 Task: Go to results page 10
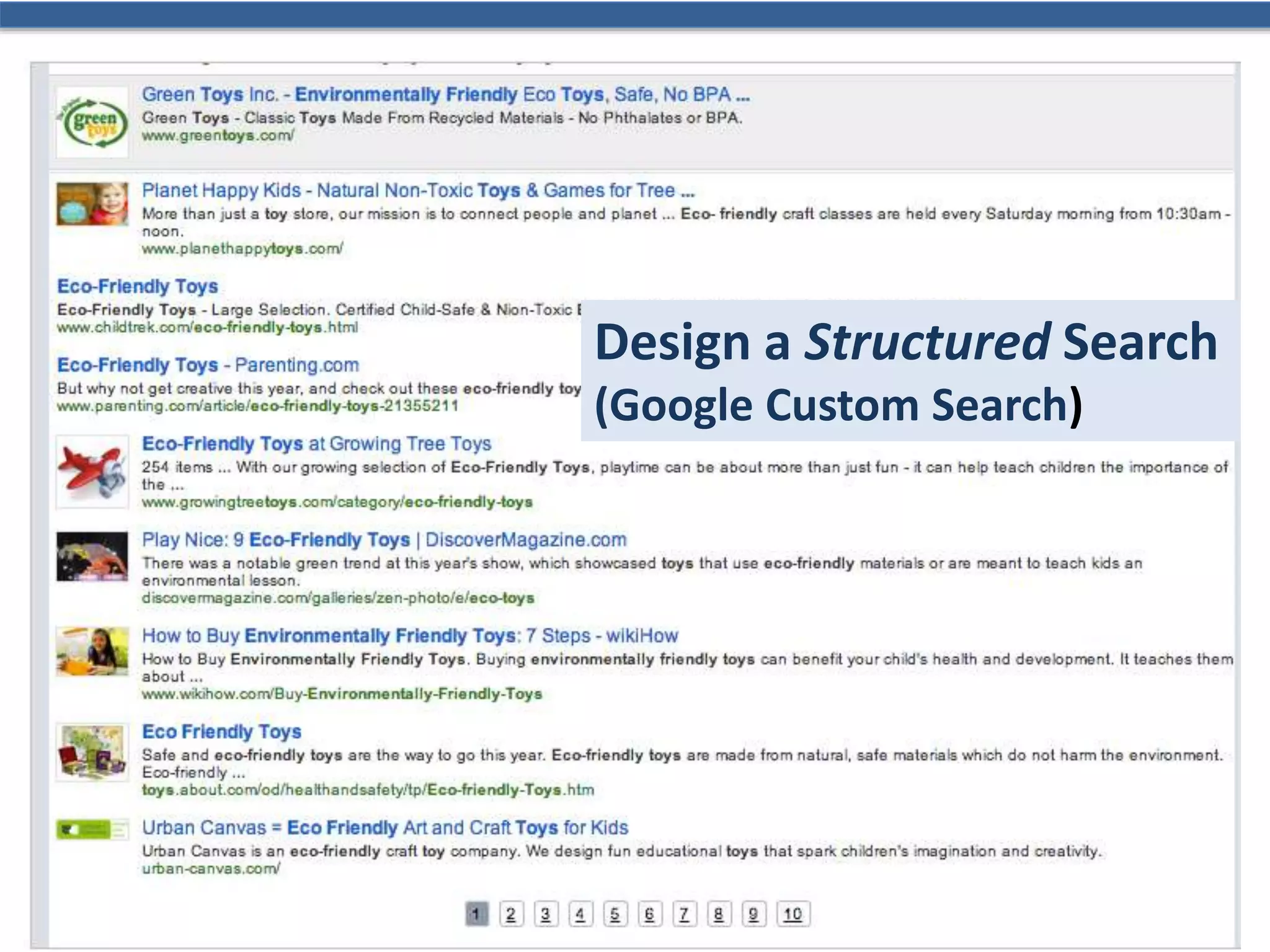793,914
